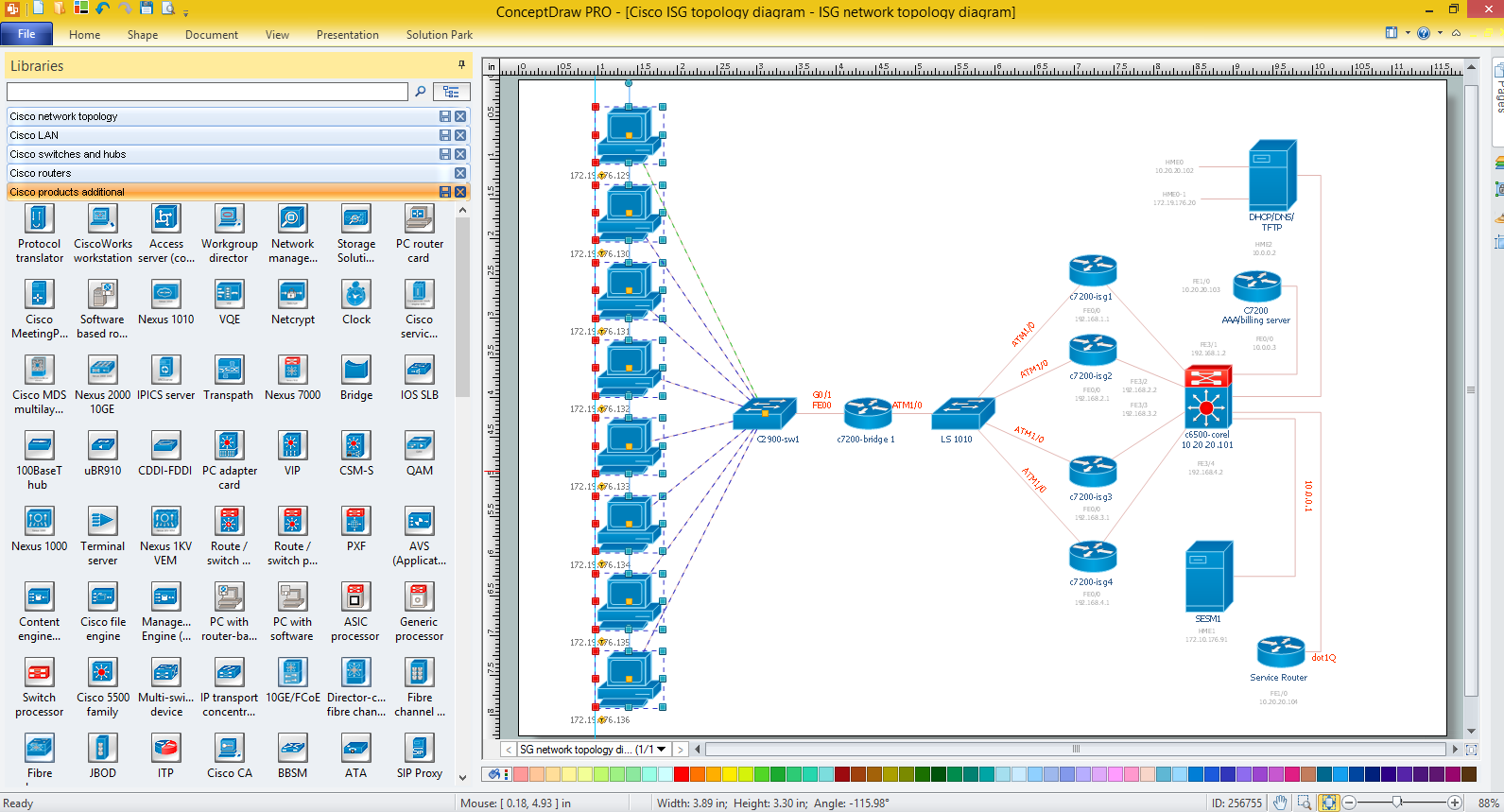Select the Nexus 1010 shape

[x=165, y=302]
